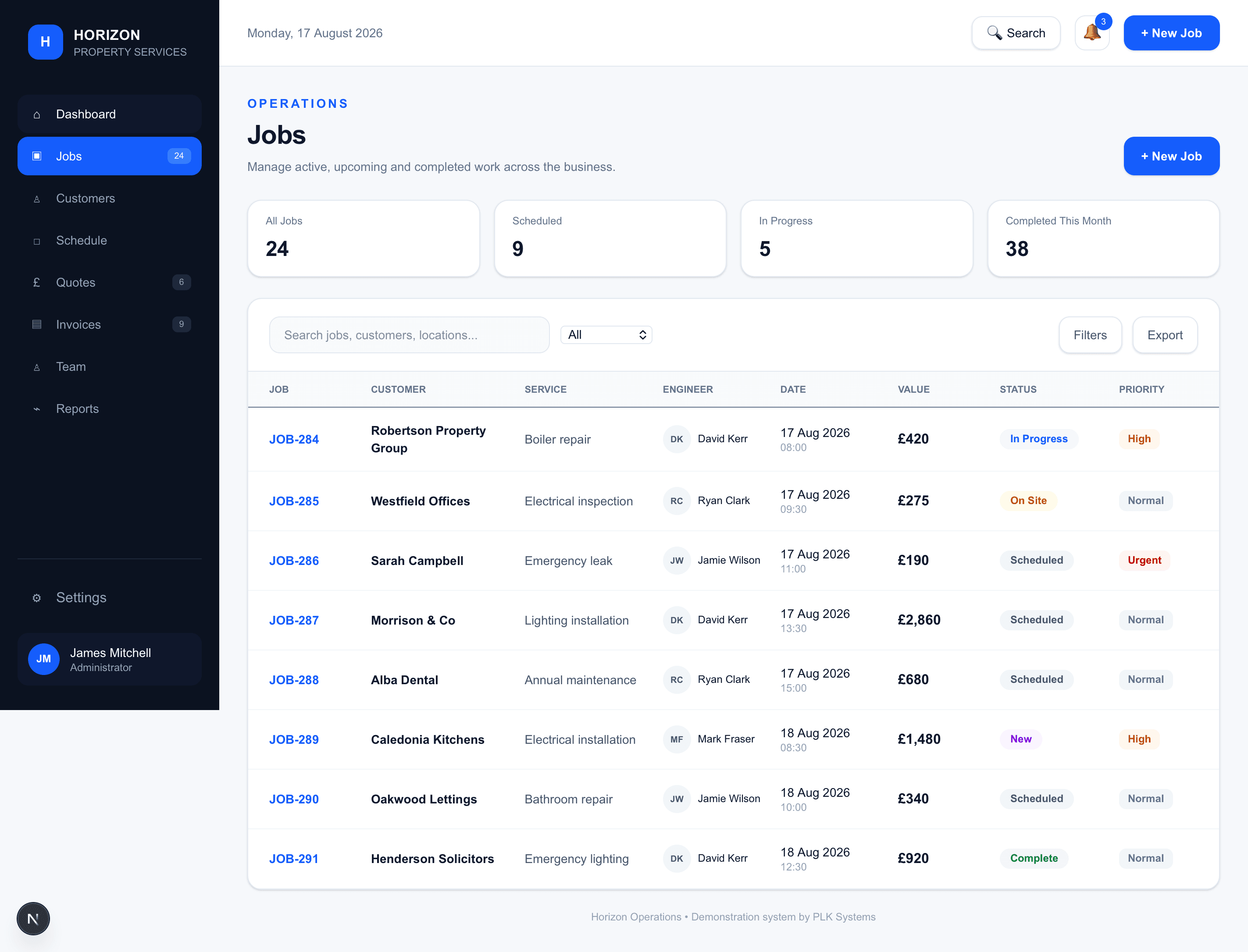The width and height of the screenshot is (1248, 952).
Task: Click New Job button beside Jobs heading
Action: [x=1171, y=156]
